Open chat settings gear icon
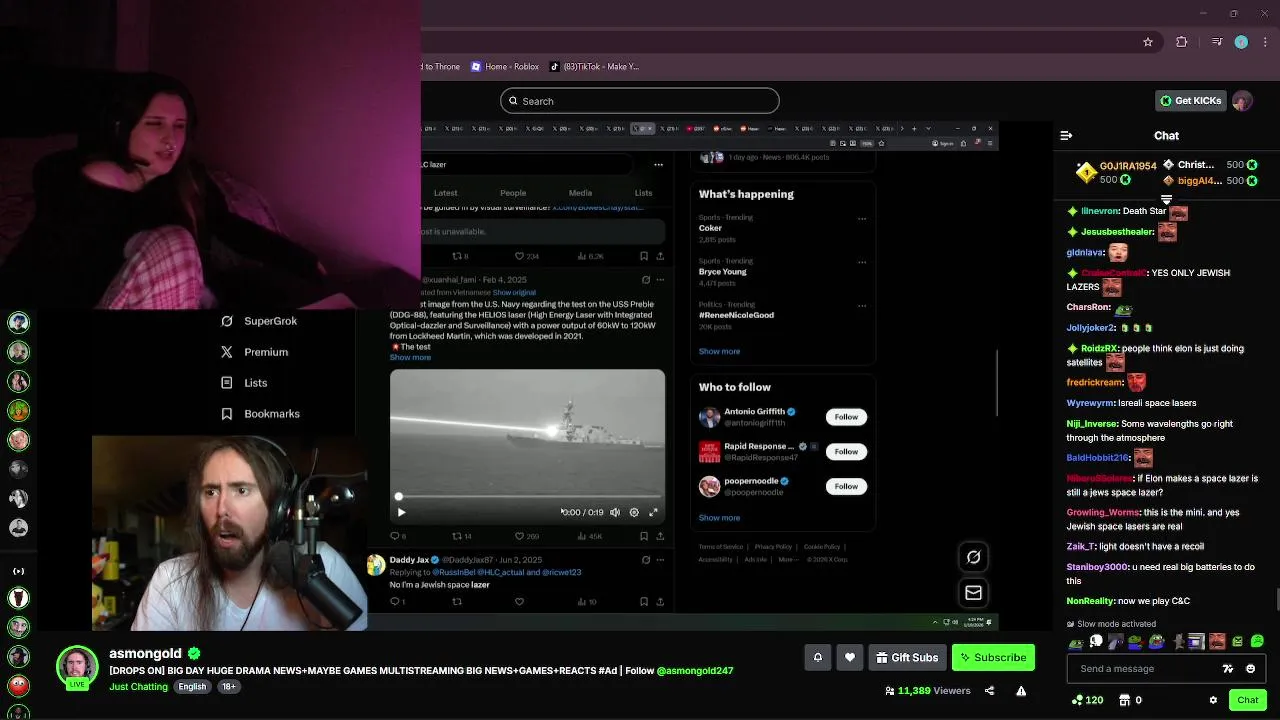Viewport: 1280px width, 720px height. tap(1213, 700)
